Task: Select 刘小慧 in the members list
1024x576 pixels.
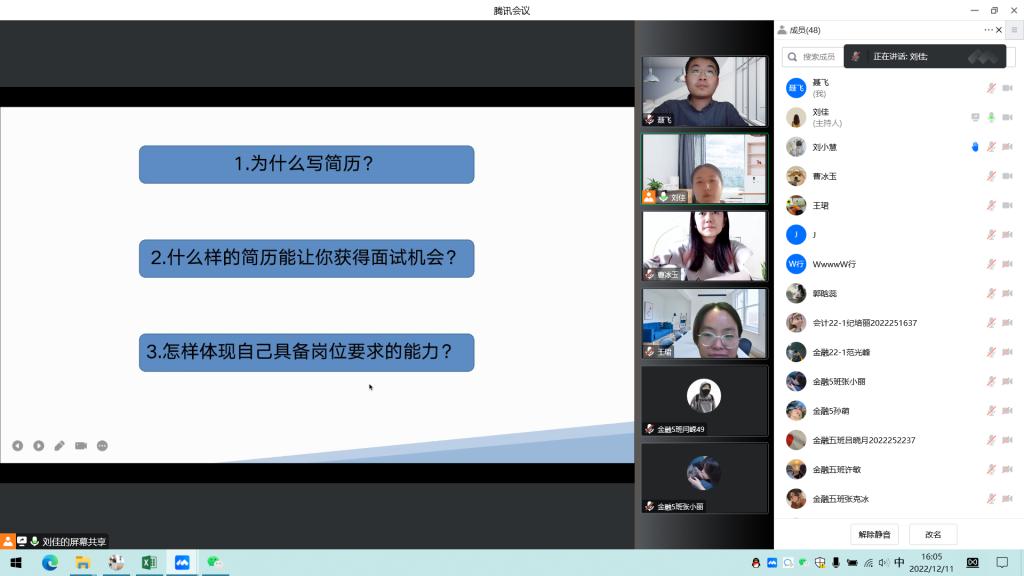Action: coord(899,146)
